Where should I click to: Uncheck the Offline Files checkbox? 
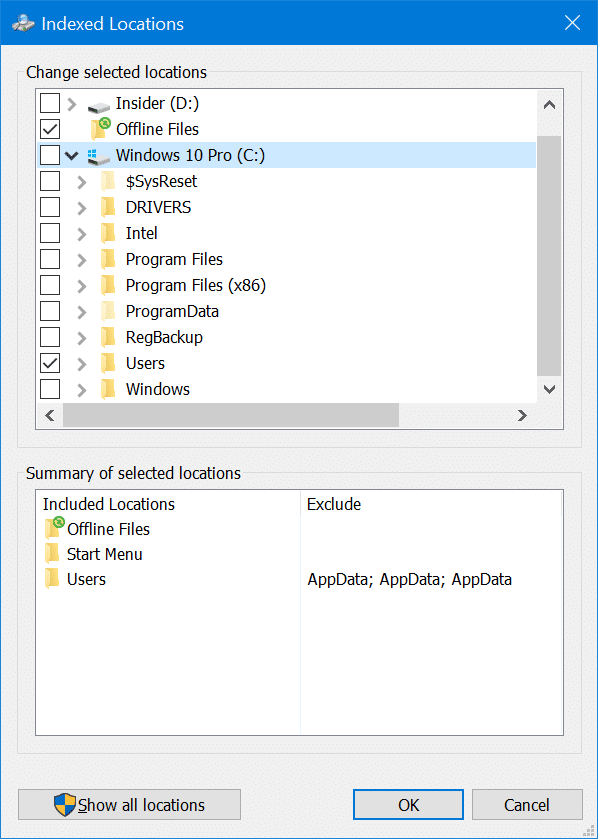point(50,129)
